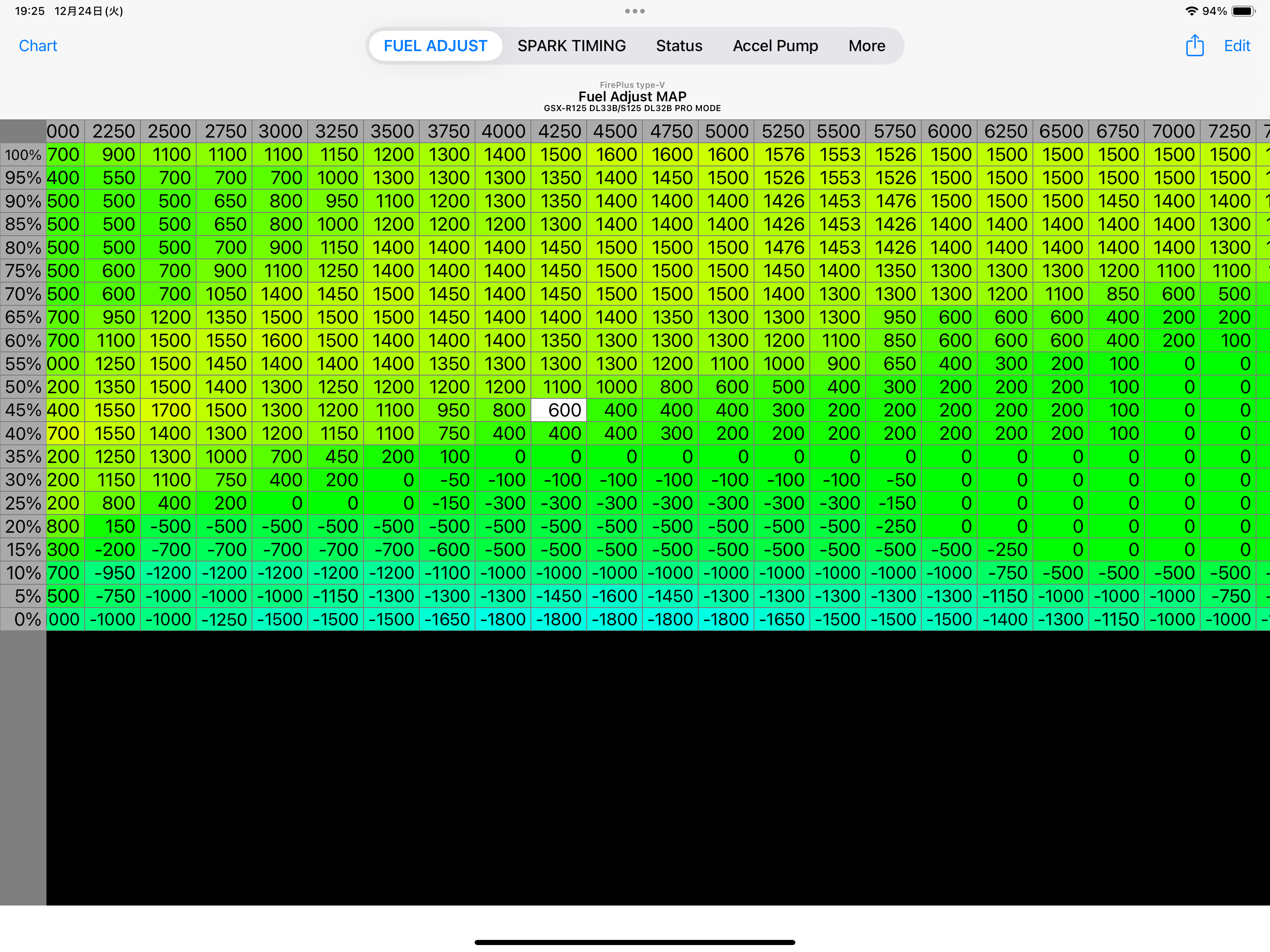The height and width of the screenshot is (952, 1270).
Task: Select cell 1450 at 90% / 6750
Action: click(x=1117, y=201)
